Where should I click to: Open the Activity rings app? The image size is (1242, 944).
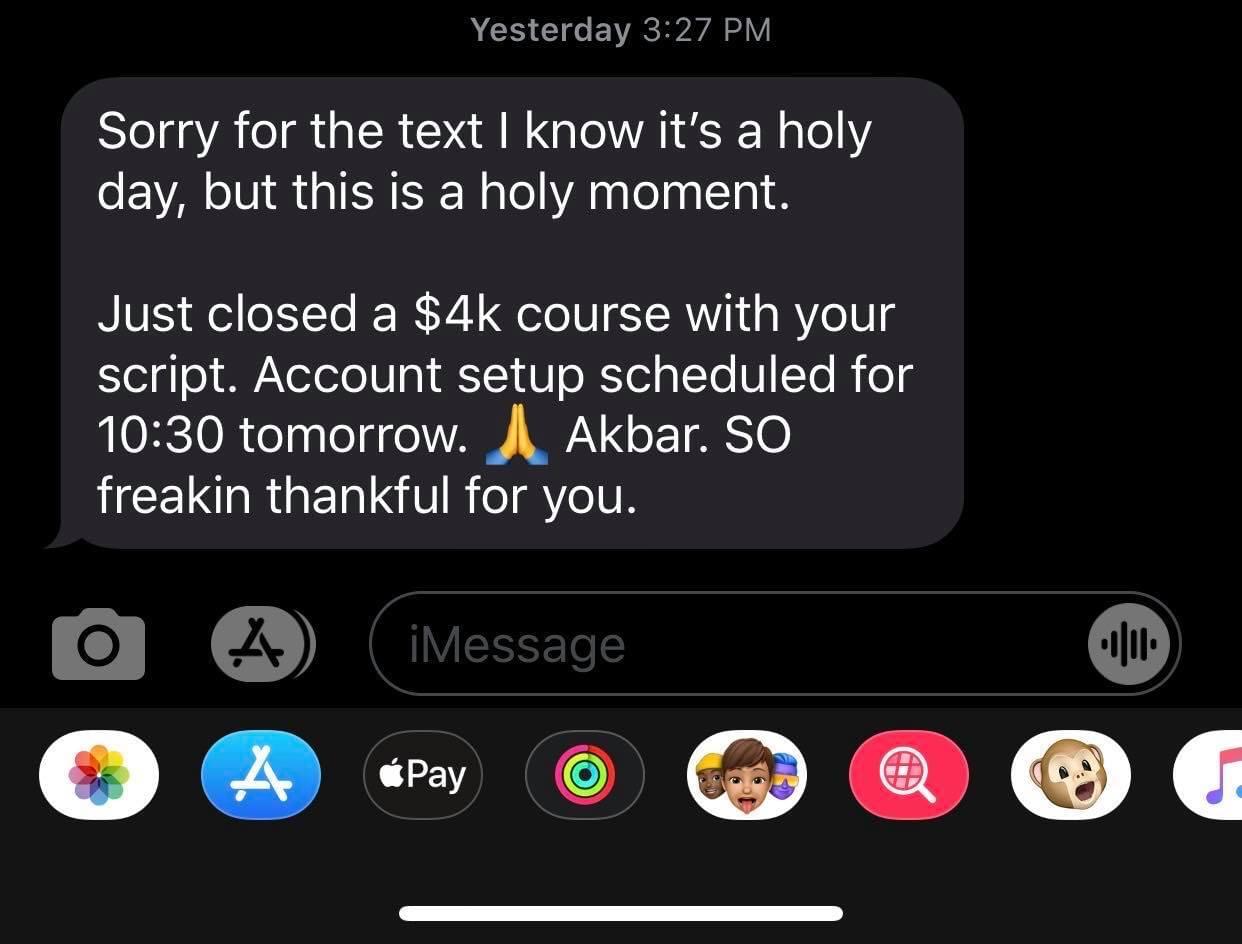[x=585, y=775]
